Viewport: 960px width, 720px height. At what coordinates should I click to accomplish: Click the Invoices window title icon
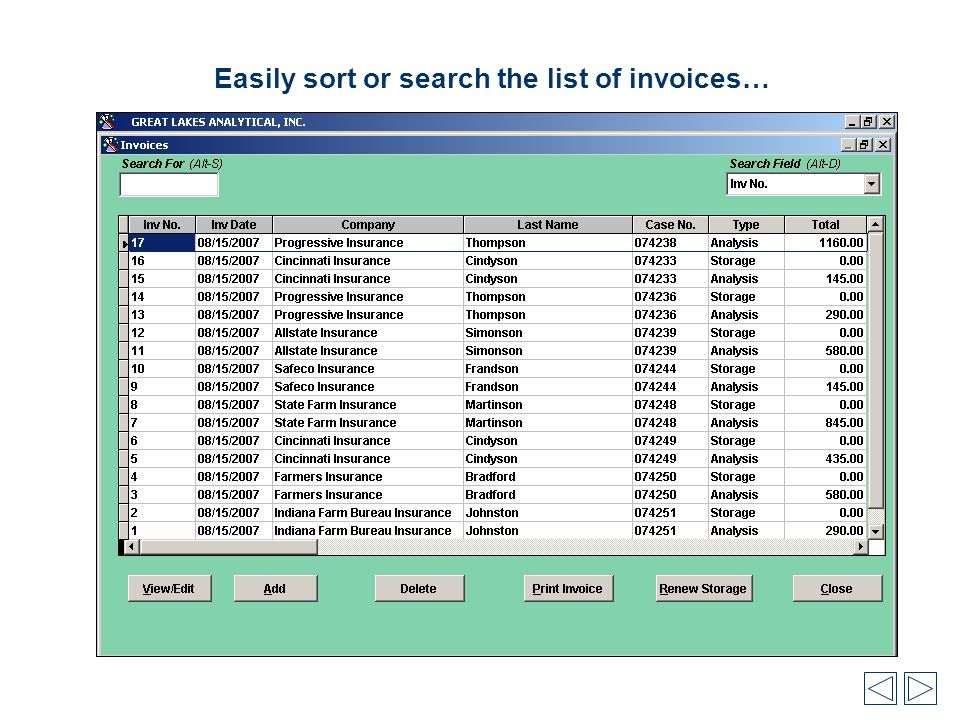[x=110, y=145]
